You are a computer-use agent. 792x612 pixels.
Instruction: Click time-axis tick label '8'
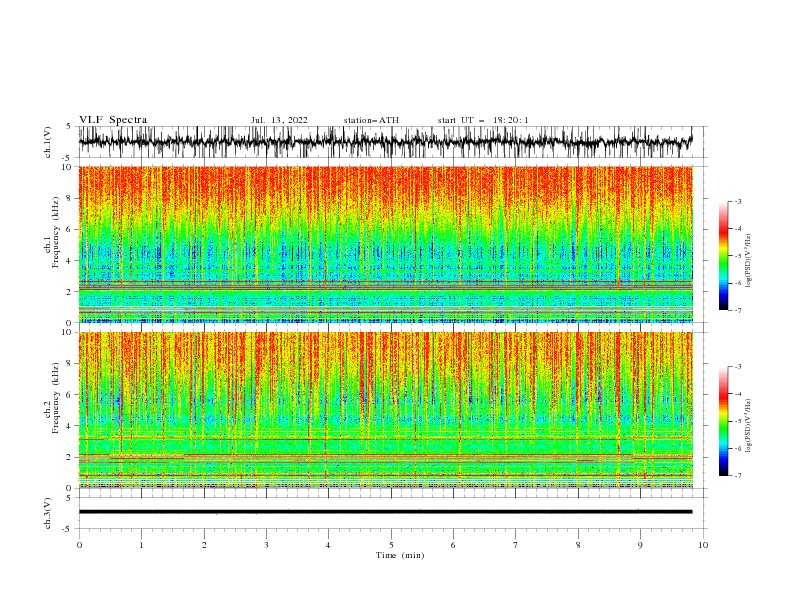578,545
